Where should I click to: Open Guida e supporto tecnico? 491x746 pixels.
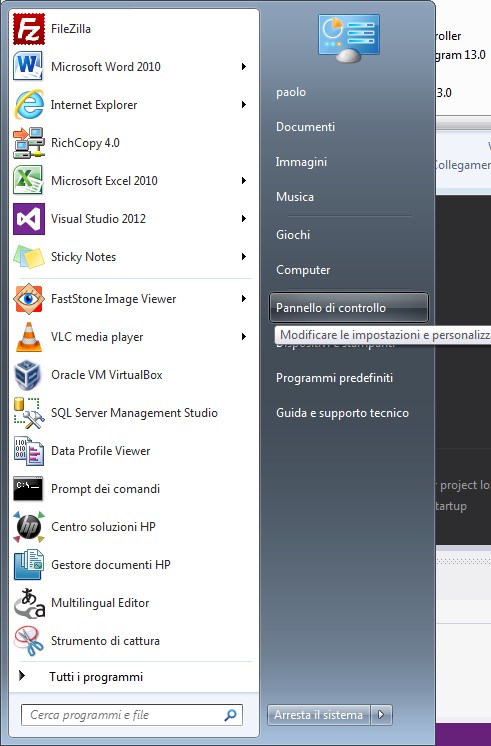click(x=343, y=413)
